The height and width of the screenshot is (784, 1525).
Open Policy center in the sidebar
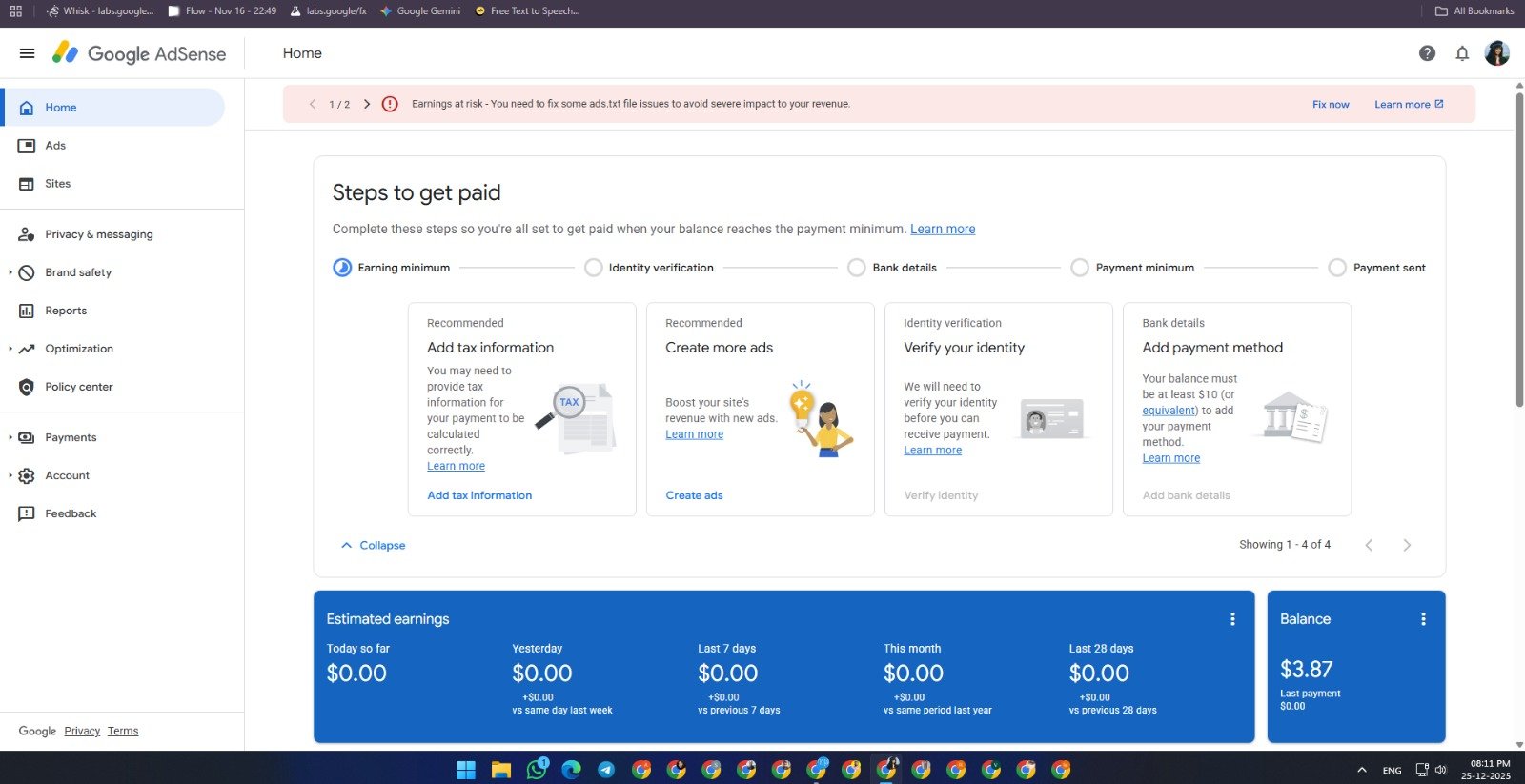pyautogui.click(x=78, y=387)
